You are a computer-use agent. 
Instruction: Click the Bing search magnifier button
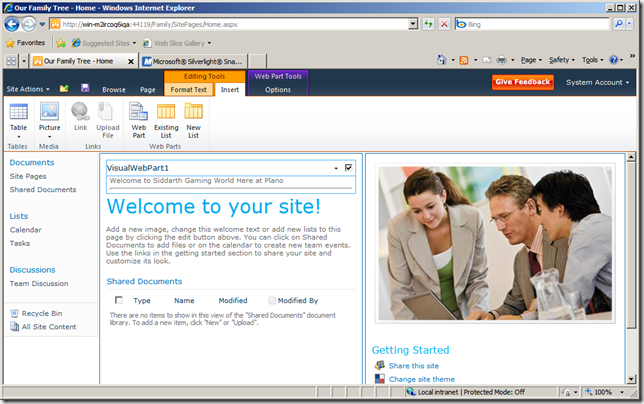[x=619, y=24]
